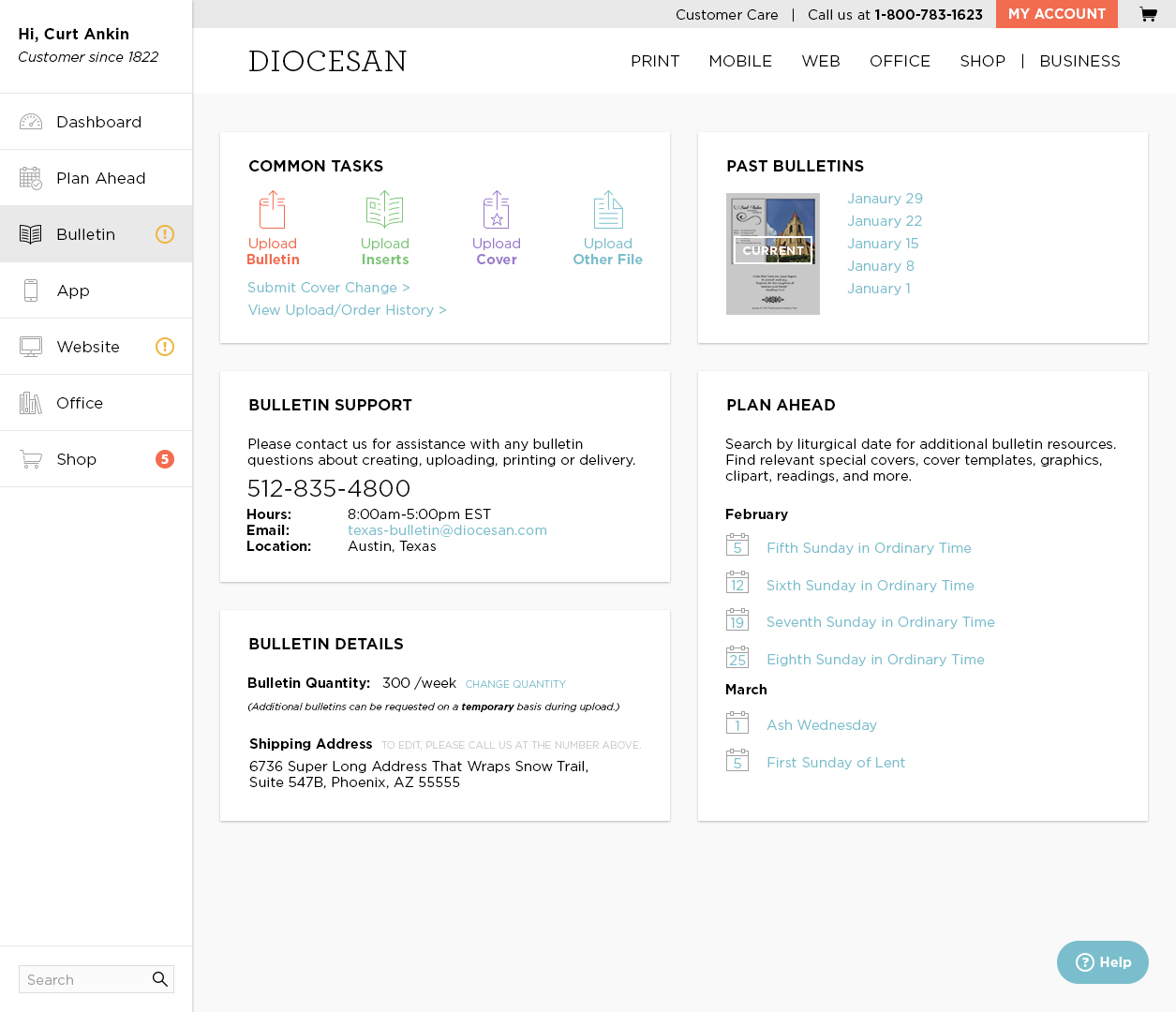Image resolution: width=1176 pixels, height=1012 pixels.
Task: Open the Dashboard sidebar item
Action: point(98,122)
